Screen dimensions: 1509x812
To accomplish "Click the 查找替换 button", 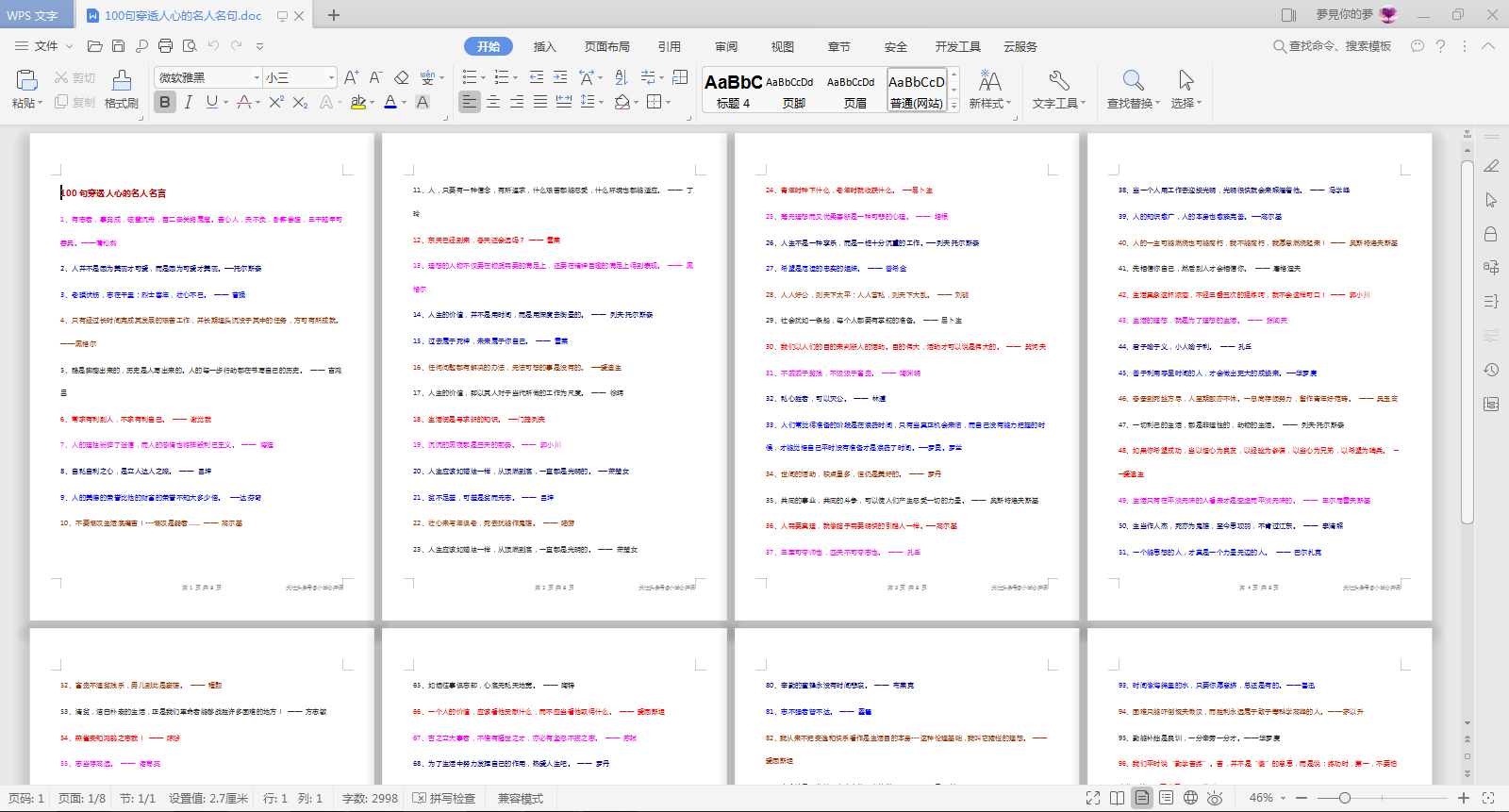I will (1134, 90).
